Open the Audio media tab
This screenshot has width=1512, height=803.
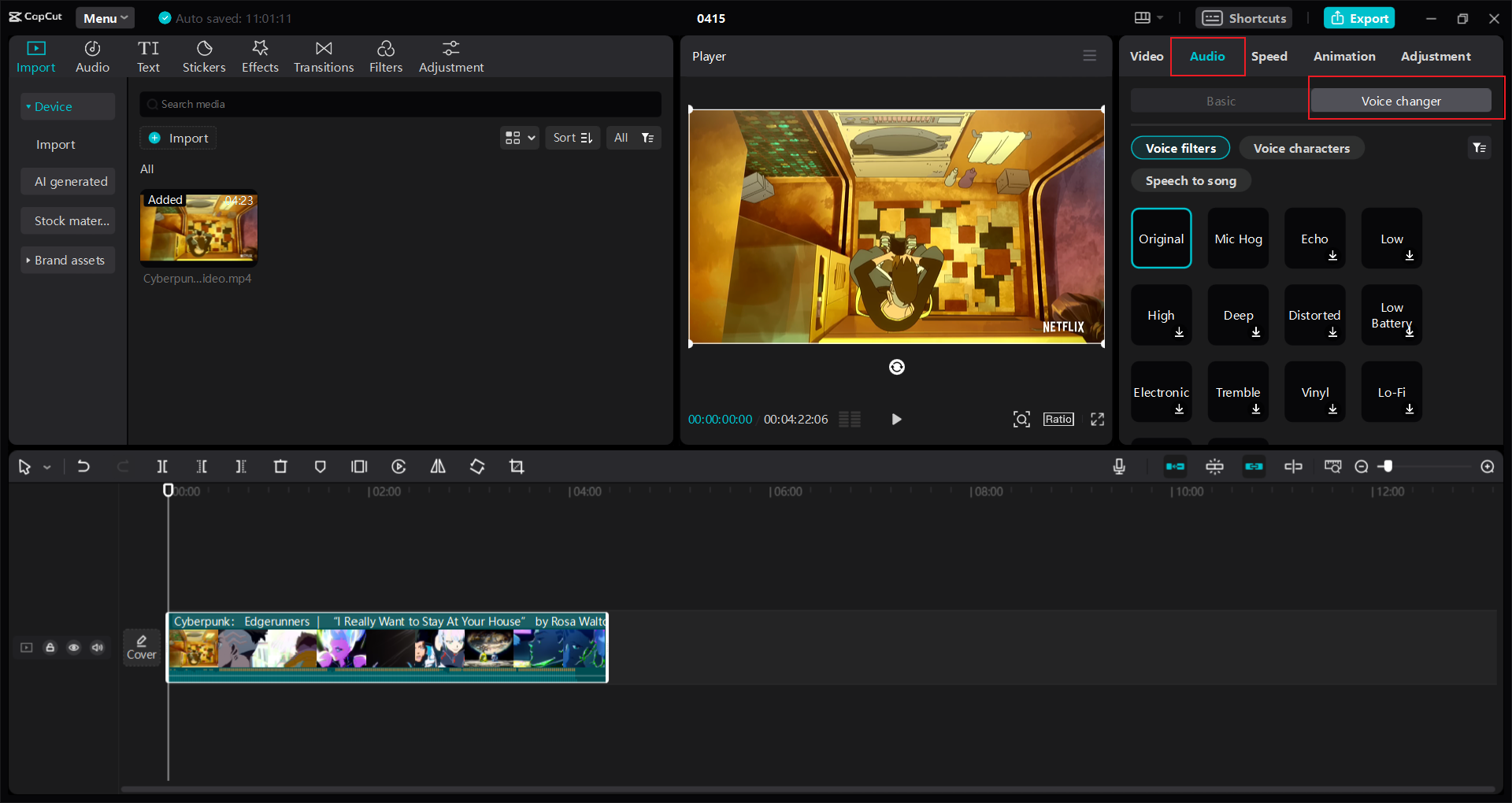(x=92, y=57)
